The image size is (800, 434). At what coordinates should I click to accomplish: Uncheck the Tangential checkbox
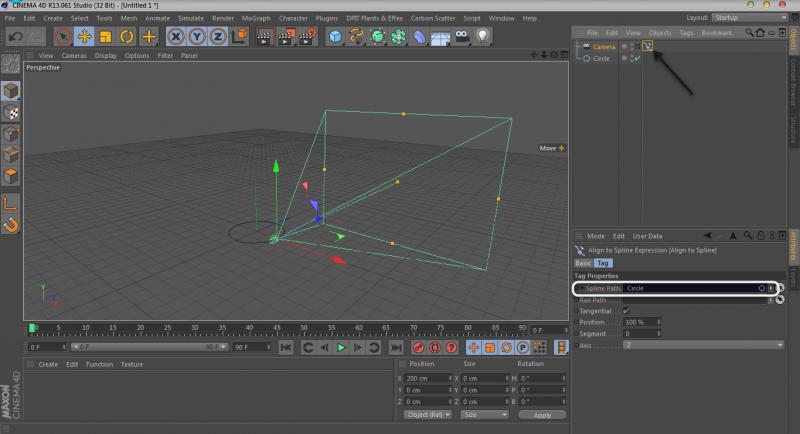pos(627,311)
